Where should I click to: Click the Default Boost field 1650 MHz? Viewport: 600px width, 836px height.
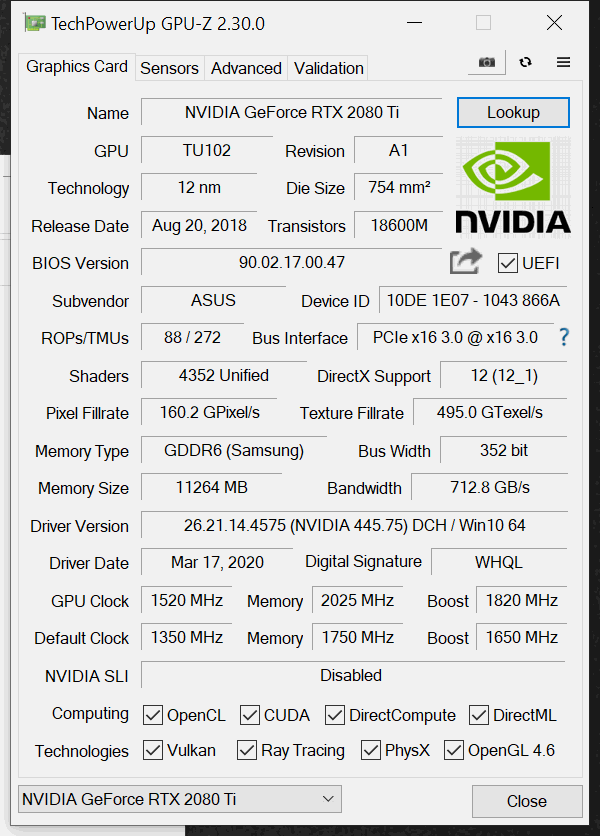(522, 637)
